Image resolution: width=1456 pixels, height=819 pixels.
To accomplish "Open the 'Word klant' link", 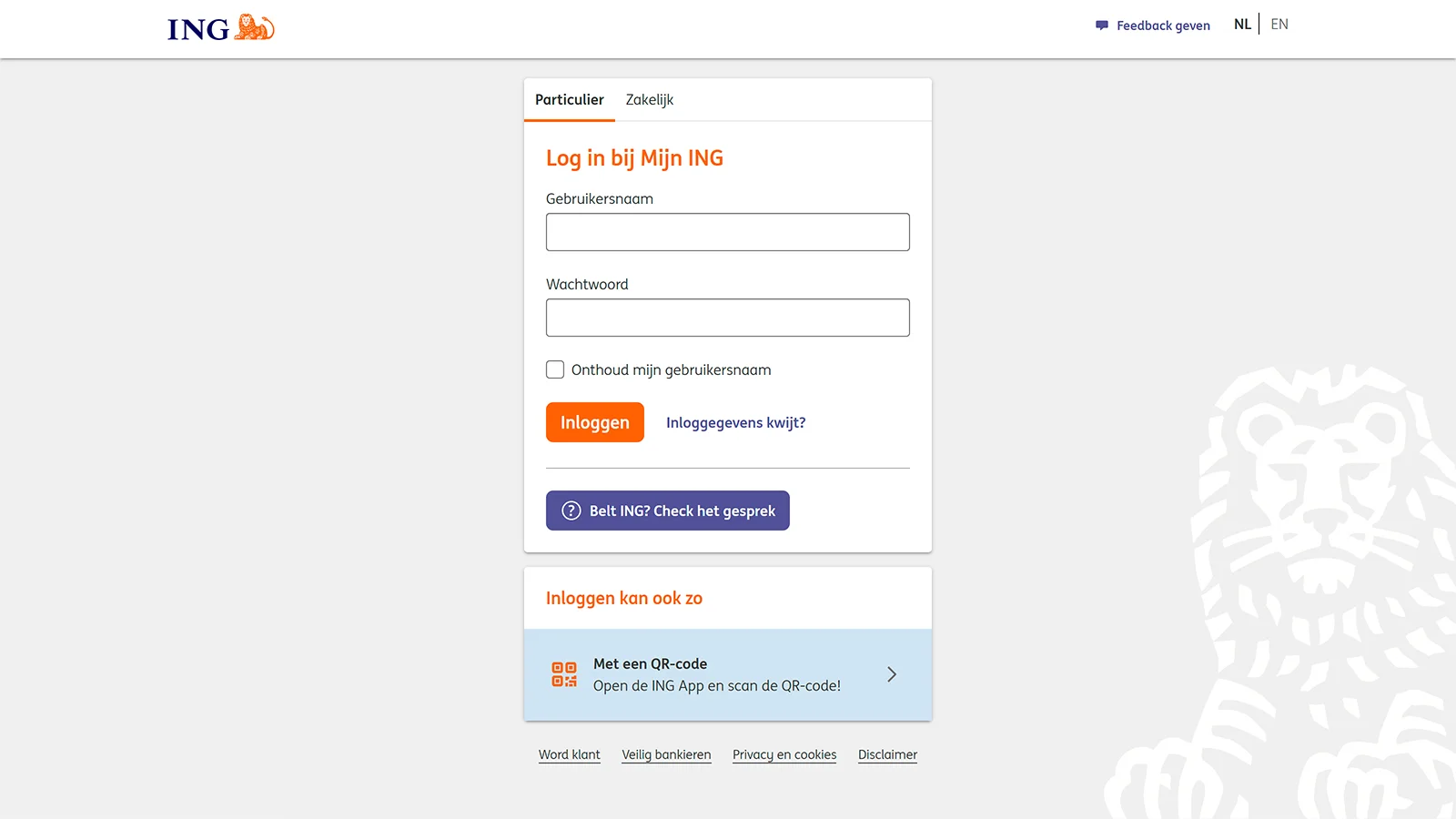I will click(x=569, y=754).
